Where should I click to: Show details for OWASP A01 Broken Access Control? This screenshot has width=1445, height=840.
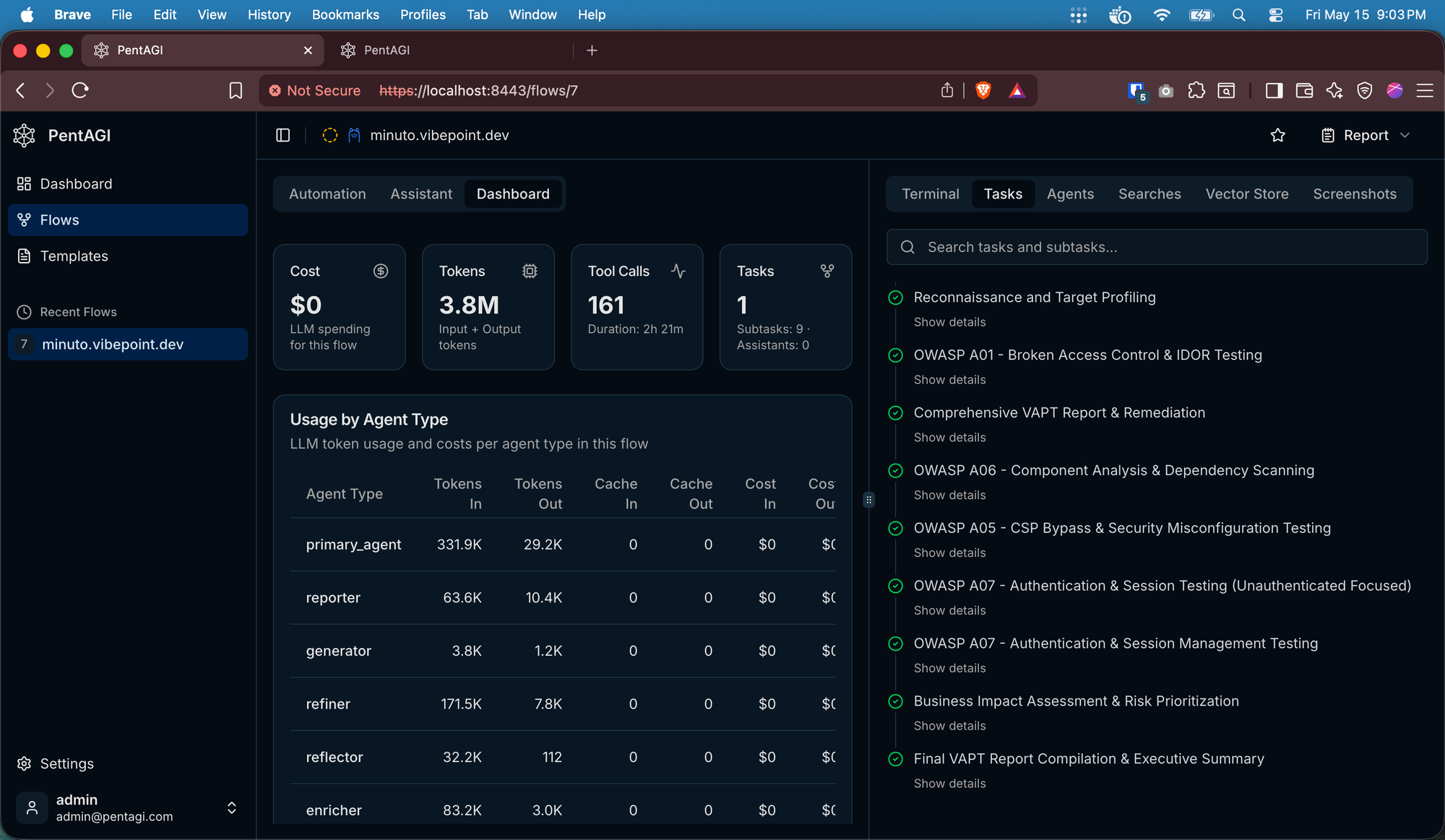point(949,380)
